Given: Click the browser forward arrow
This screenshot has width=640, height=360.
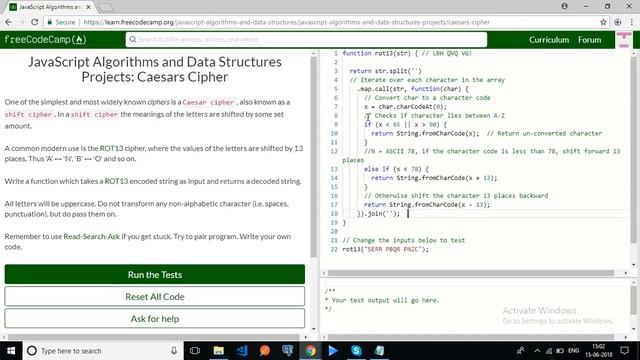Looking at the screenshot, I should point(22,22).
